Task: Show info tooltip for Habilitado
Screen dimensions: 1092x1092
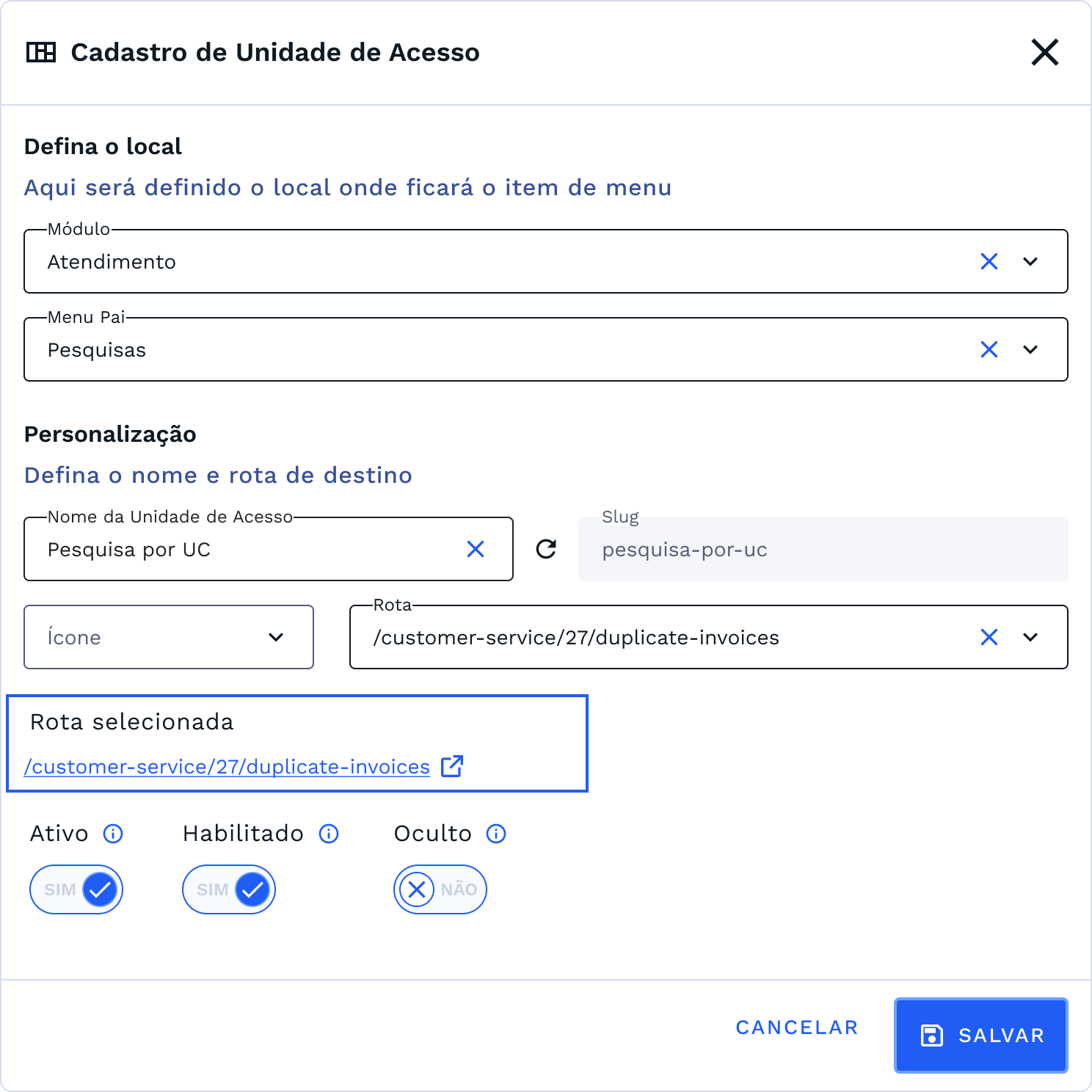Action: (329, 834)
